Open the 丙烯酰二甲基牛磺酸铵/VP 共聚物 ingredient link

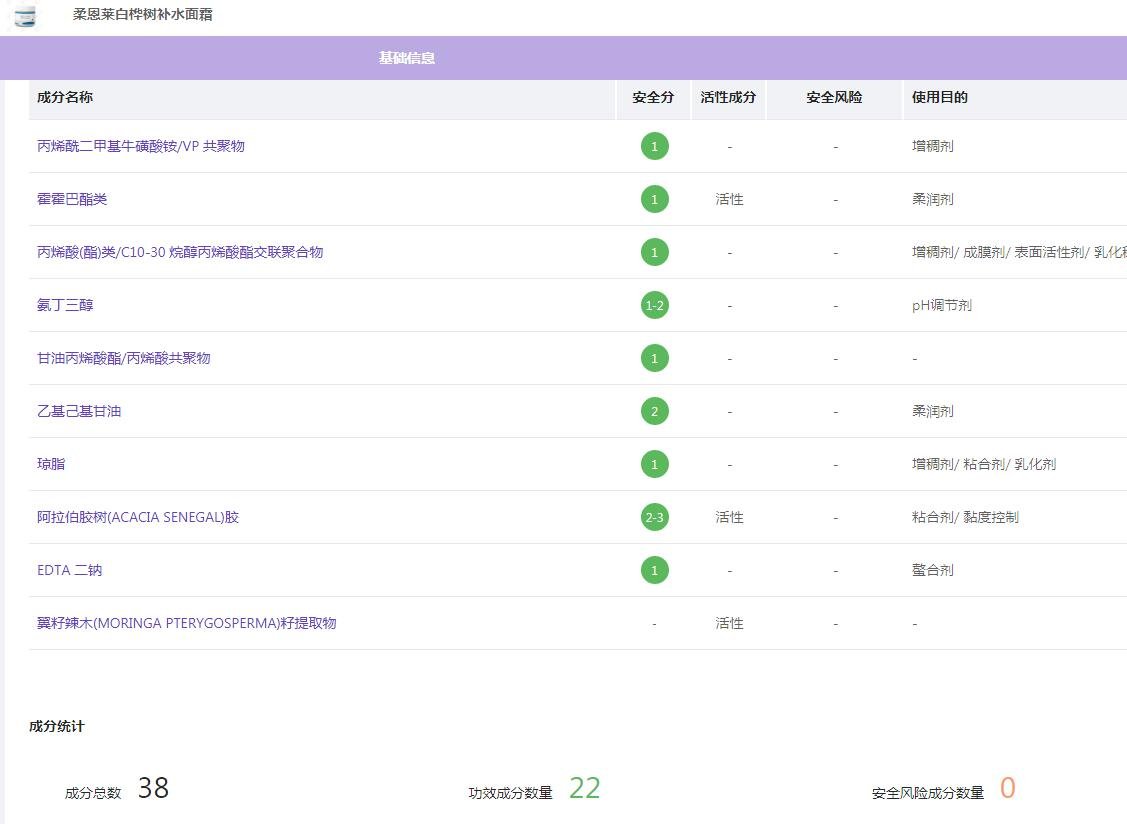(141, 146)
